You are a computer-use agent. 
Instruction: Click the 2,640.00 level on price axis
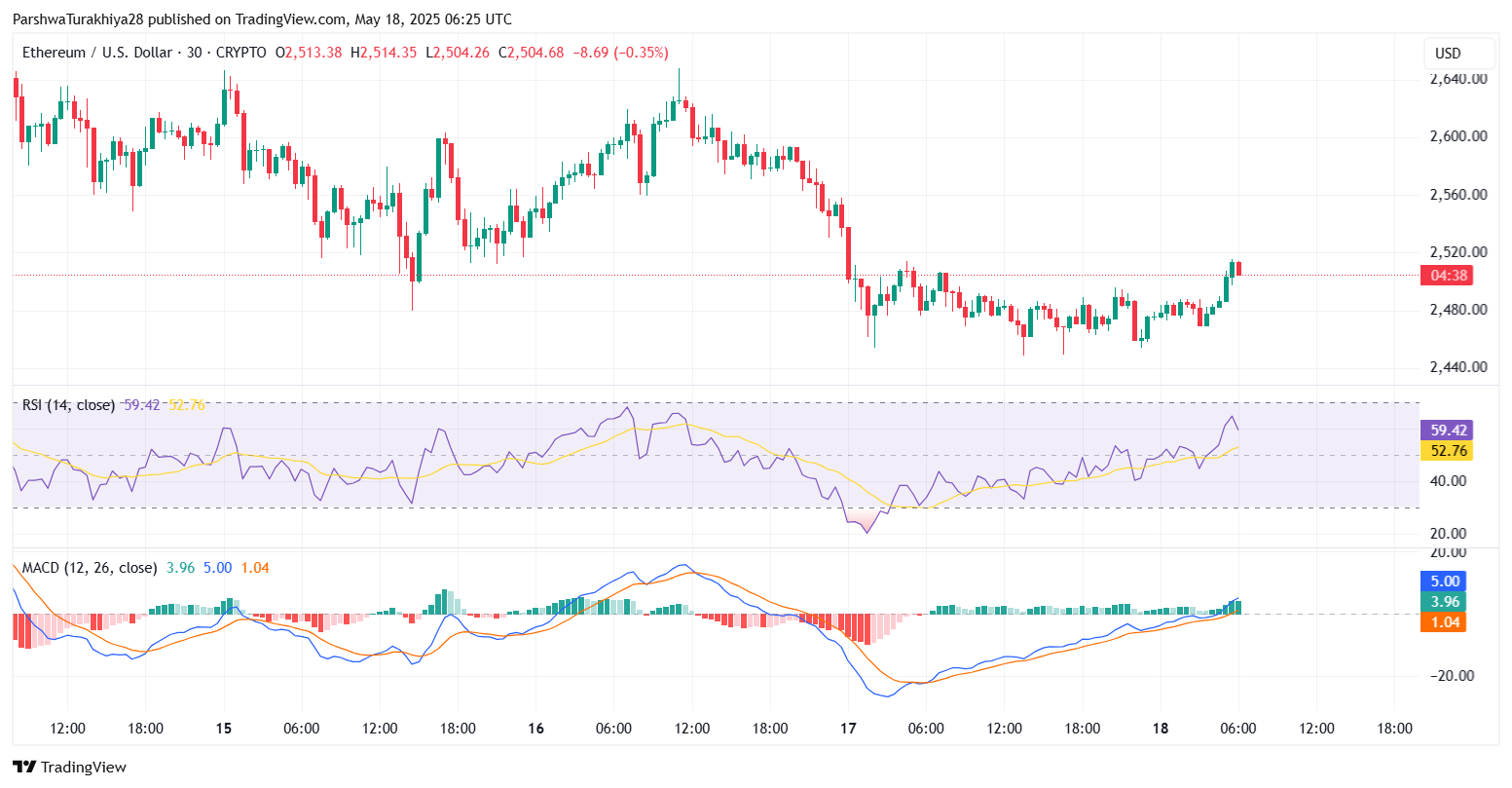1457,79
